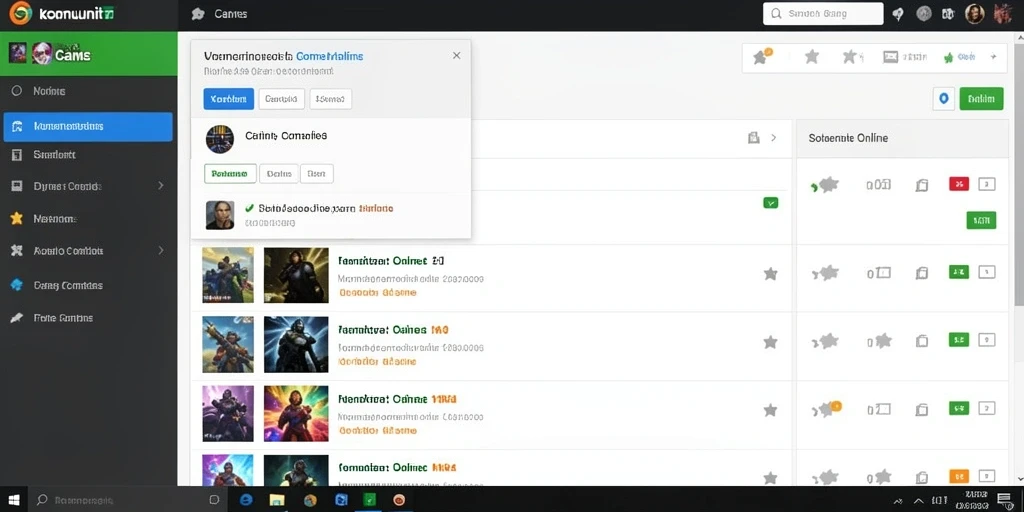This screenshot has width=1024, height=512.
Task: Click the small outlined box beside the orange badge
Action: coord(987,476)
